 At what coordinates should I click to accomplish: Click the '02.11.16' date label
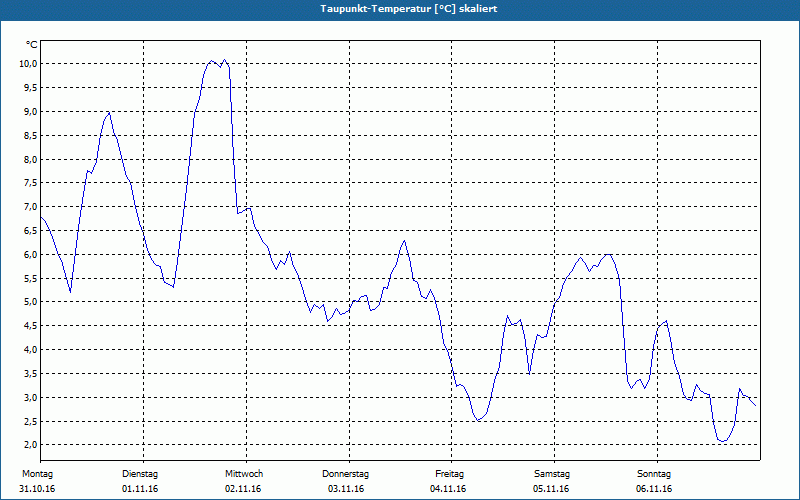click(243, 489)
